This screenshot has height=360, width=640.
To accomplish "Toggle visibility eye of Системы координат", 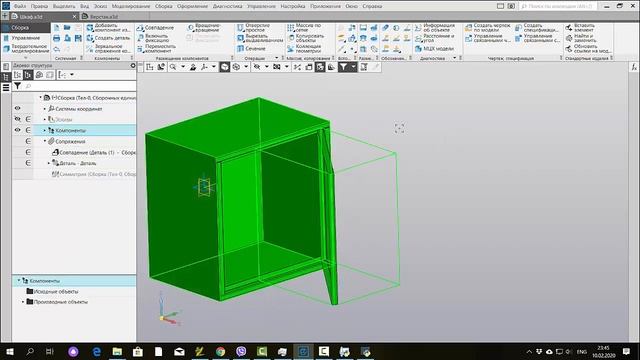I will tap(17, 109).
